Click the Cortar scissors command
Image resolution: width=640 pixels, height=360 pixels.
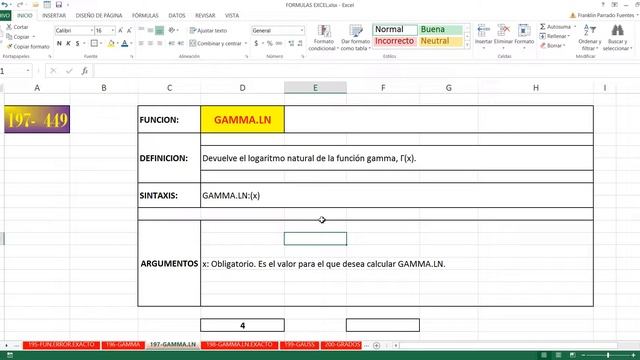pos(17,27)
